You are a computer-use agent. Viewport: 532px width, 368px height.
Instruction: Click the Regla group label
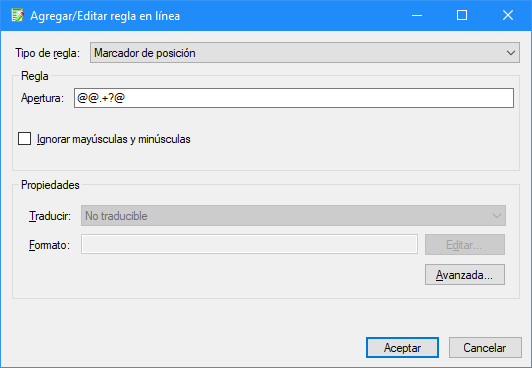(x=35, y=76)
